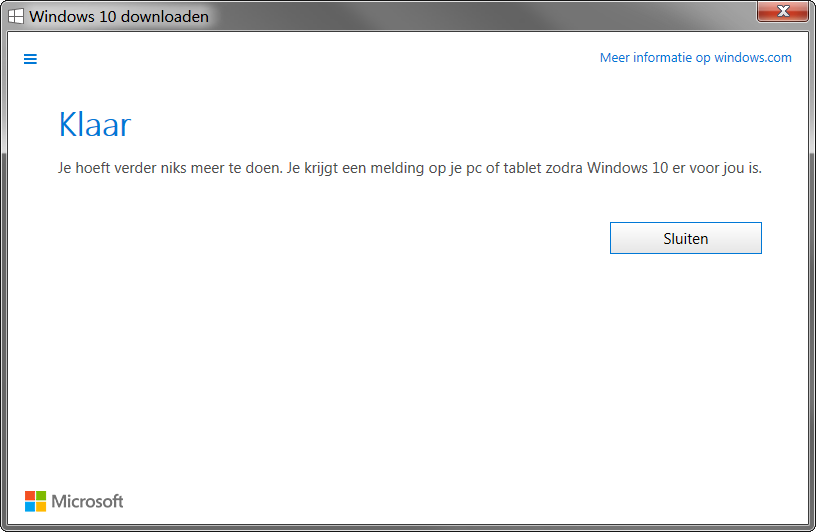Image resolution: width=816 pixels, height=532 pixels.
Task: Click the 'Klaar' heading
Action: click(x=95, y=125)
